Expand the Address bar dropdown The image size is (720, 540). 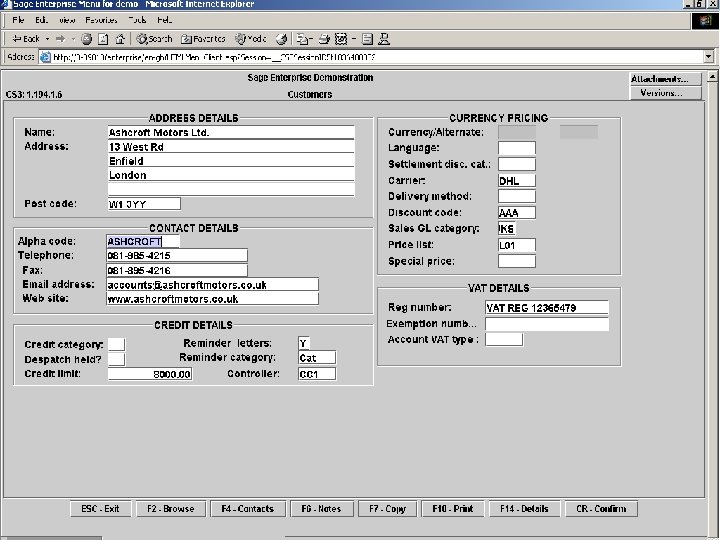709,57
